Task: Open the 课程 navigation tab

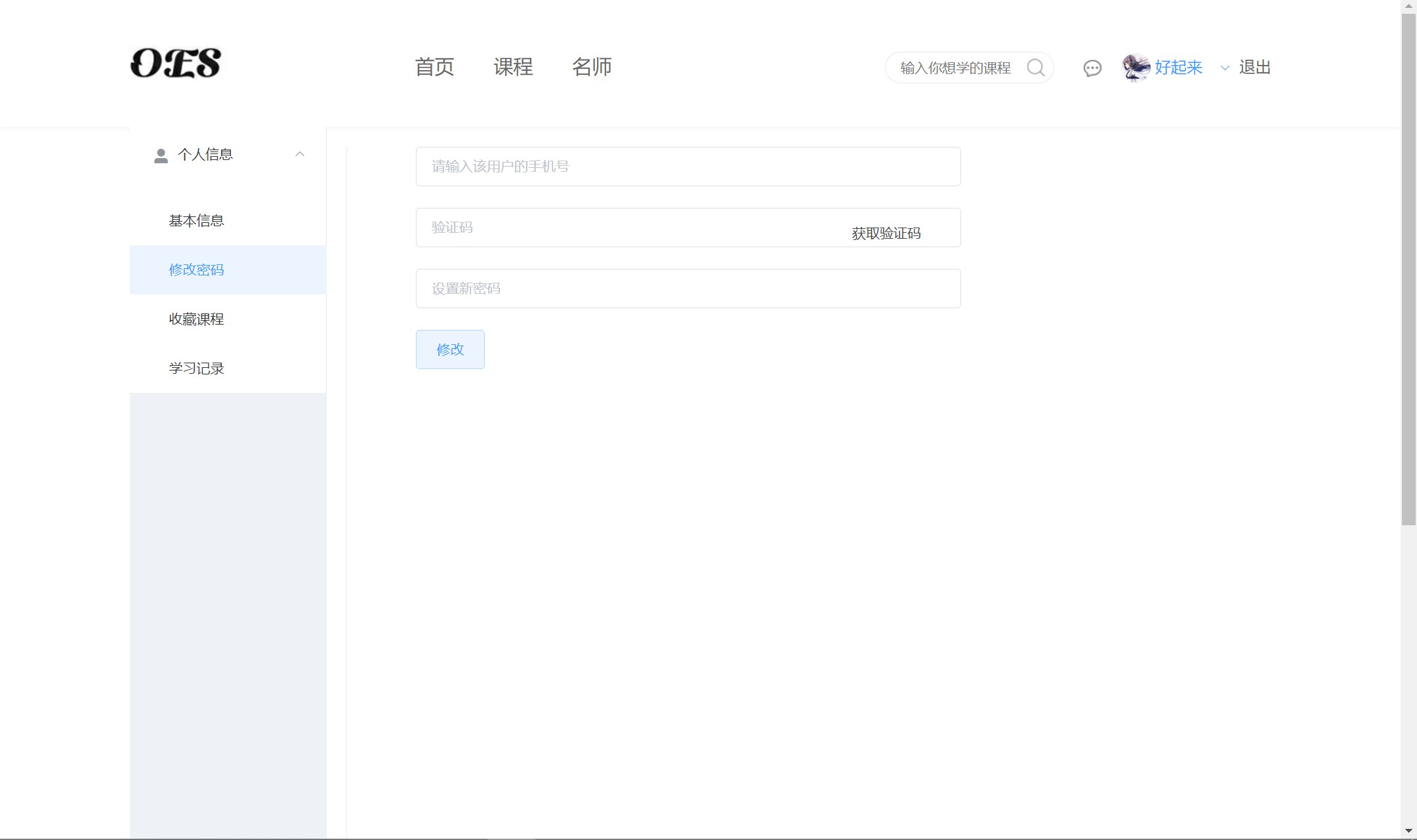Action: tap(513, 67)
